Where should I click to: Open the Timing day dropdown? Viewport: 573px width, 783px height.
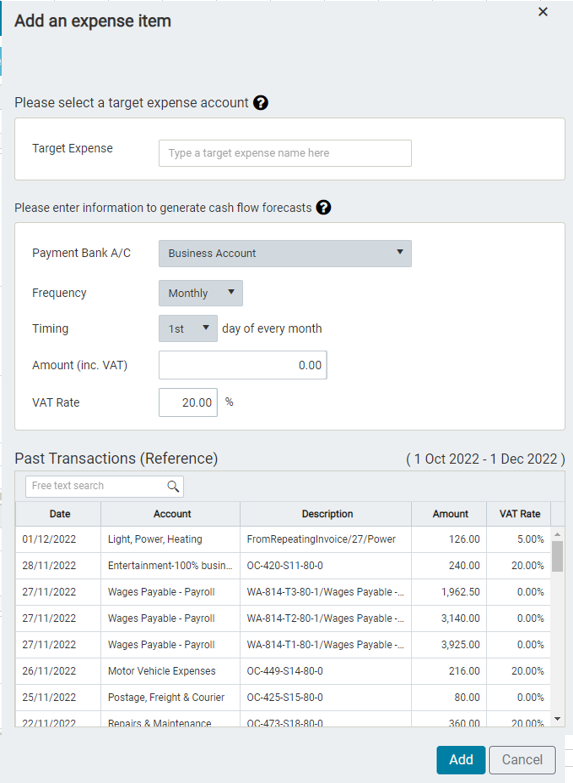coord(188,329)
